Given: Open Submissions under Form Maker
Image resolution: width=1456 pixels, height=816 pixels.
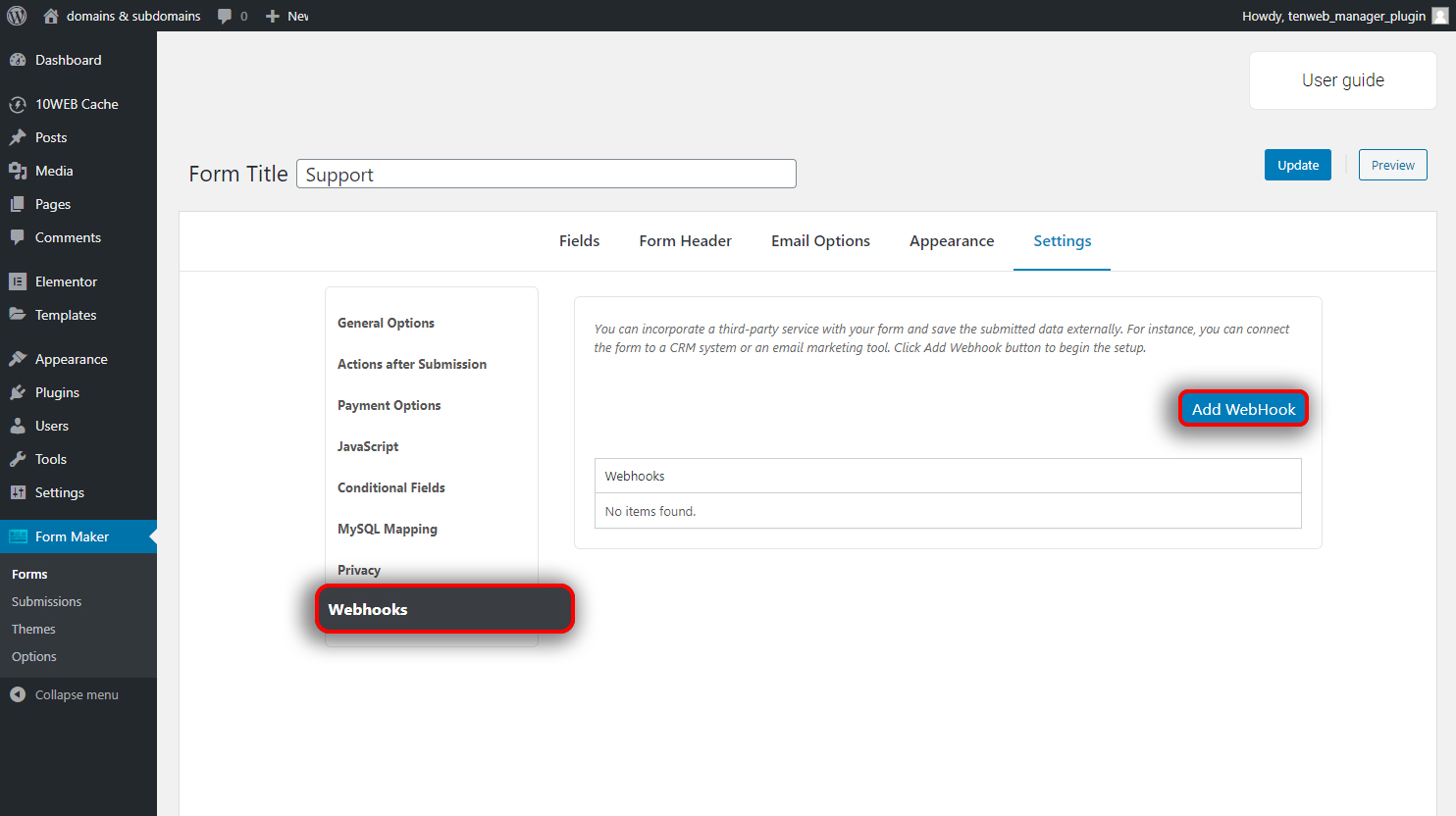Looking at the screenshot, I should coord(46,601).
